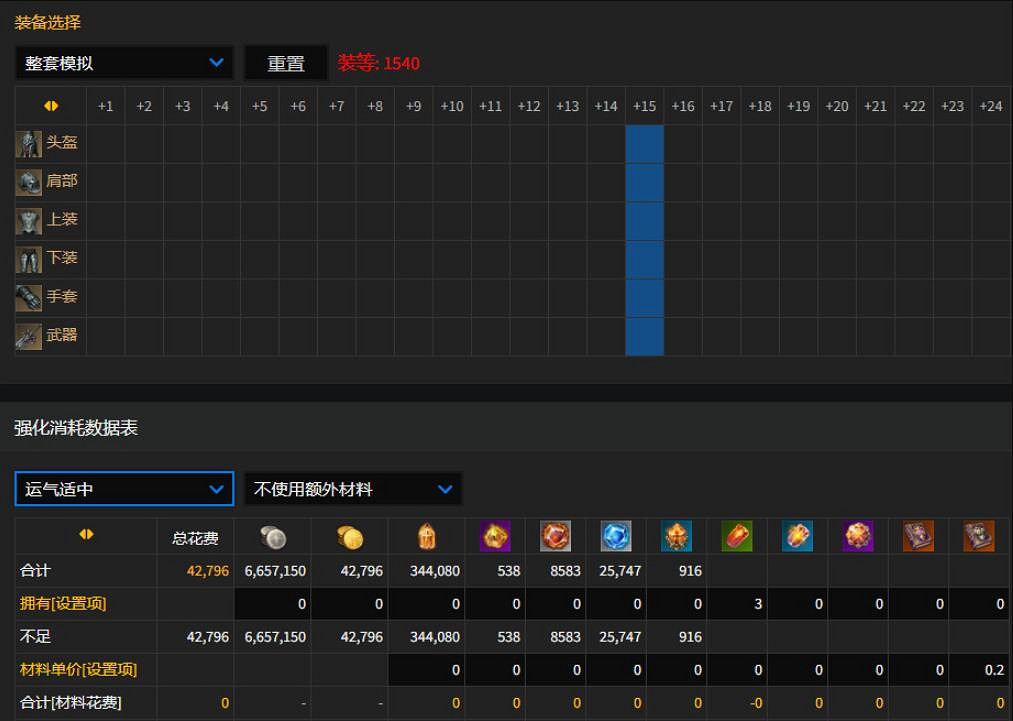Select the 肩部 shoulder armor icon
The width and height of the screenshot is (1013, 721).
(x=27, y=181)
